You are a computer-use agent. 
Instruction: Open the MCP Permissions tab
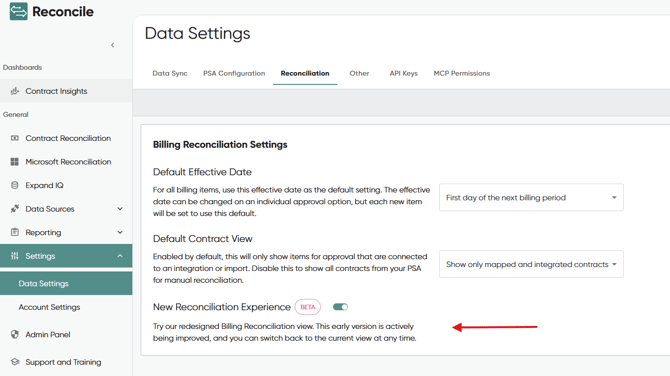pyautogui.click(x=462, y=73)
